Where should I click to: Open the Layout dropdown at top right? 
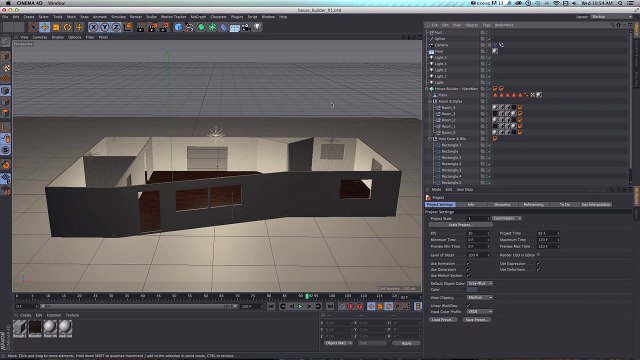(x=611, y=17)
